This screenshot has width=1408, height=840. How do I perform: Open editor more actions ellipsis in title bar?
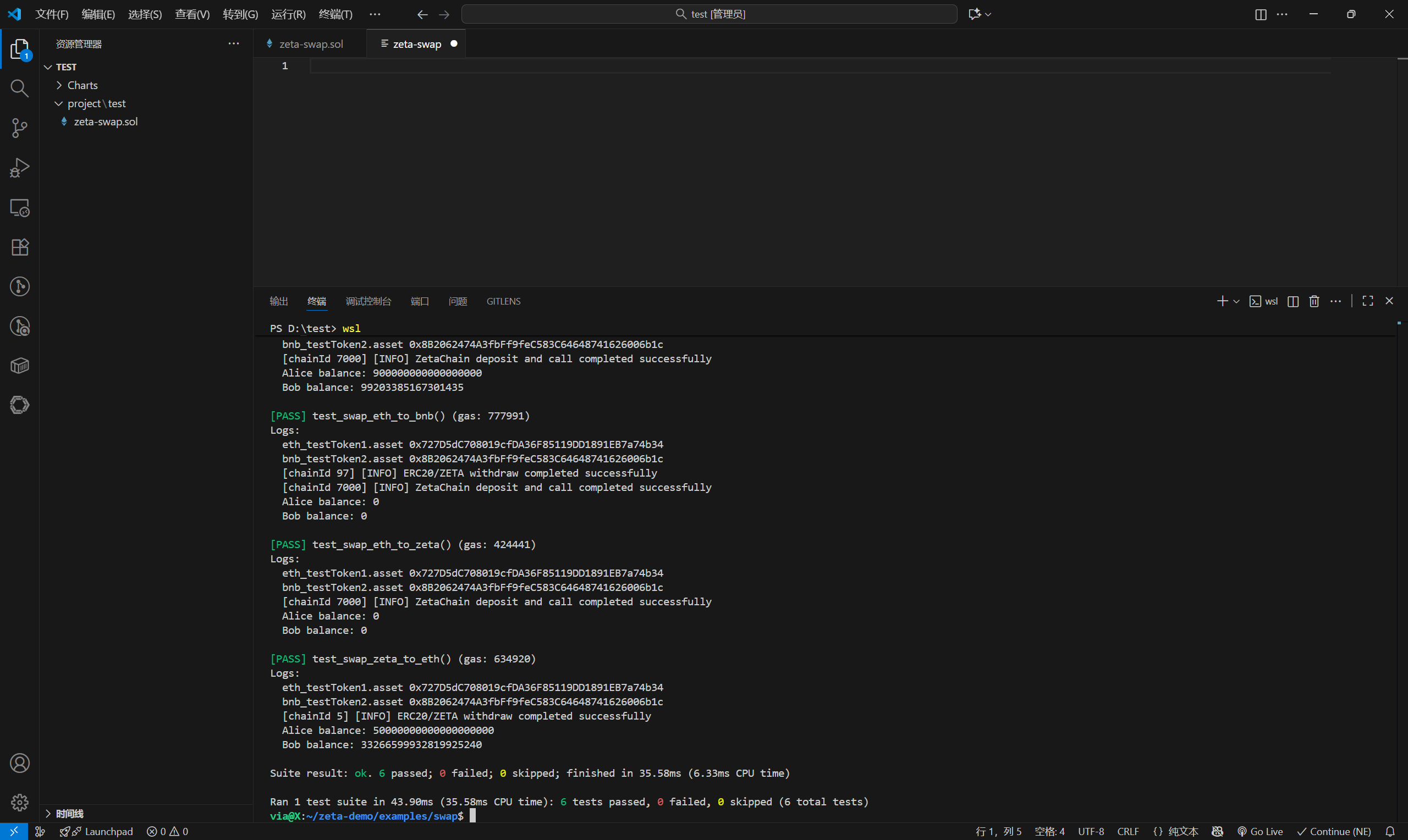[1282, 14]
